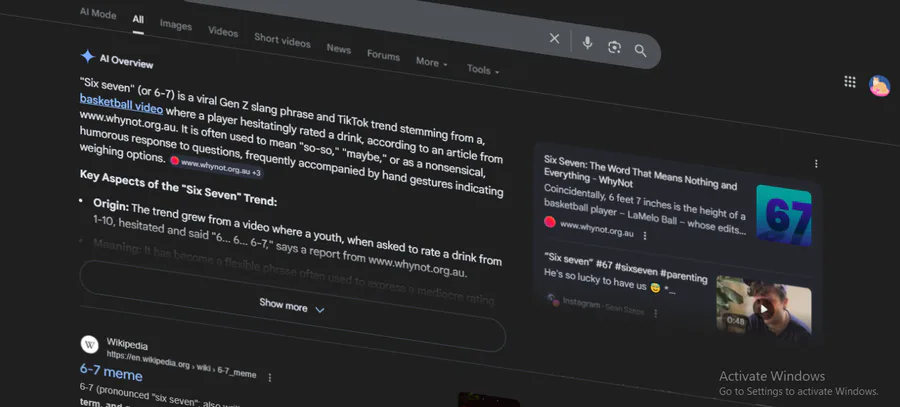Image resolution: width=900 pixels, height=407 pixels.
Task: Switch to AI Mode tab
Action: point(98,14)
